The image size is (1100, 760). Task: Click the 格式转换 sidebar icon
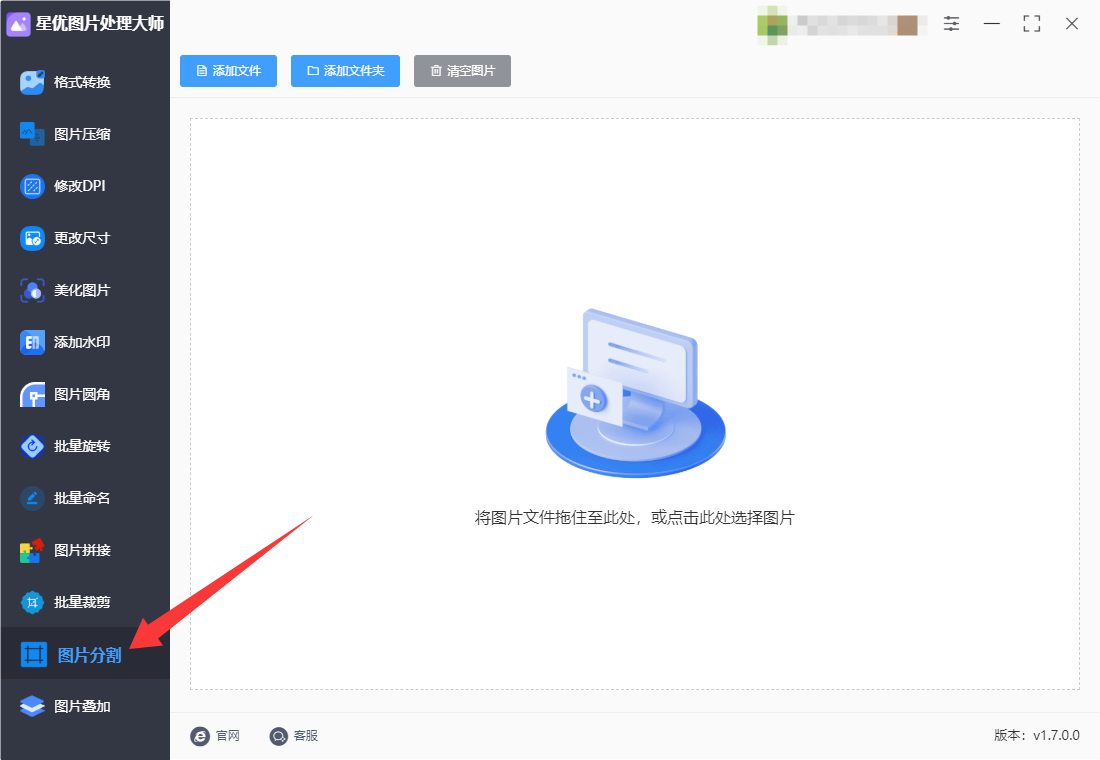pos(32,82)
